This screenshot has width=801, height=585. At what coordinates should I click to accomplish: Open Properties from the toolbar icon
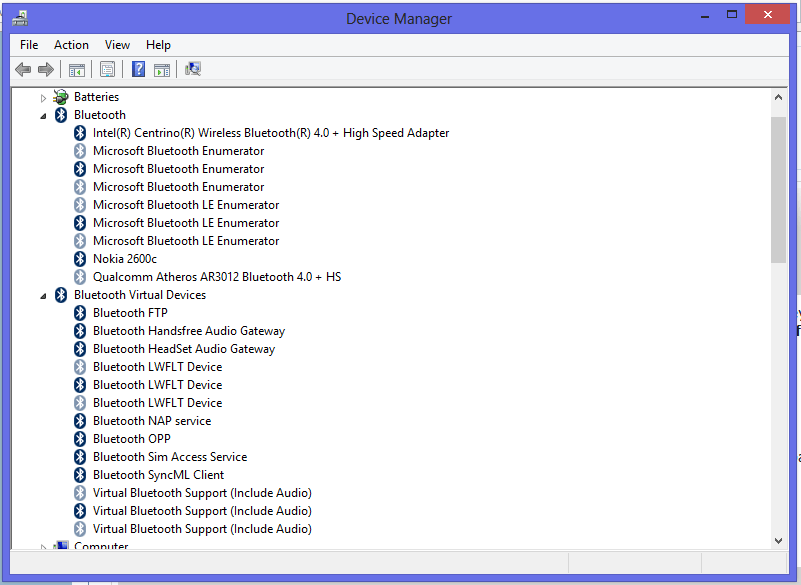click(x=107, y=69)
